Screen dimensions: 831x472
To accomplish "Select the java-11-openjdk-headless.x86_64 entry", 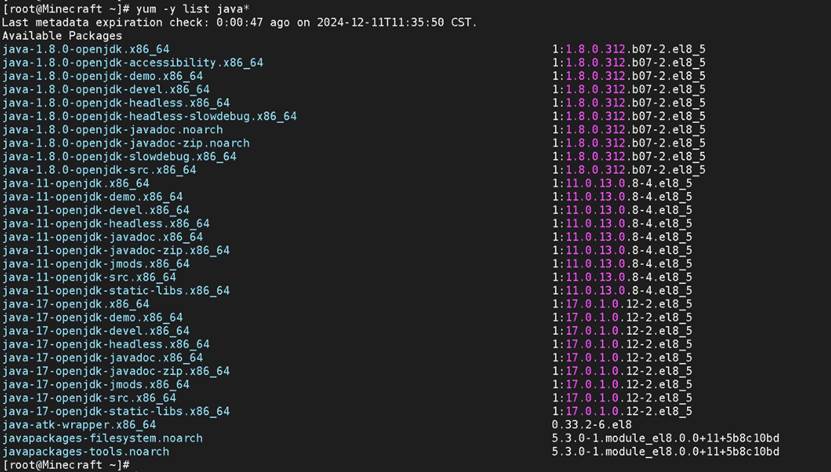I will [x=106, y=224].
